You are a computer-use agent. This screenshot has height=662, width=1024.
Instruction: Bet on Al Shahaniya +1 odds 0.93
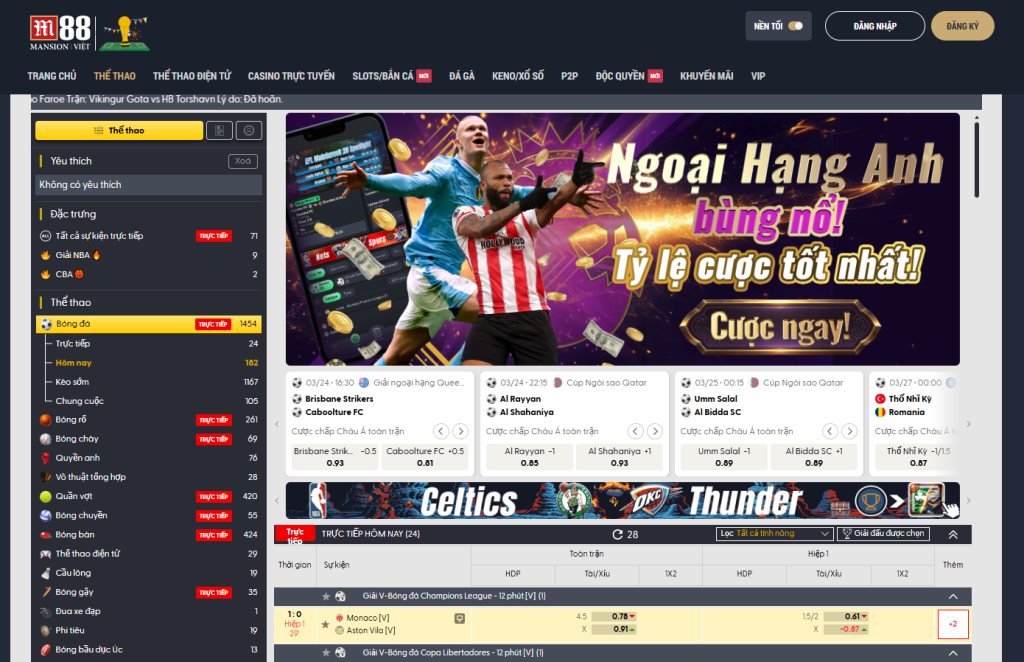(x=620, y=457)
